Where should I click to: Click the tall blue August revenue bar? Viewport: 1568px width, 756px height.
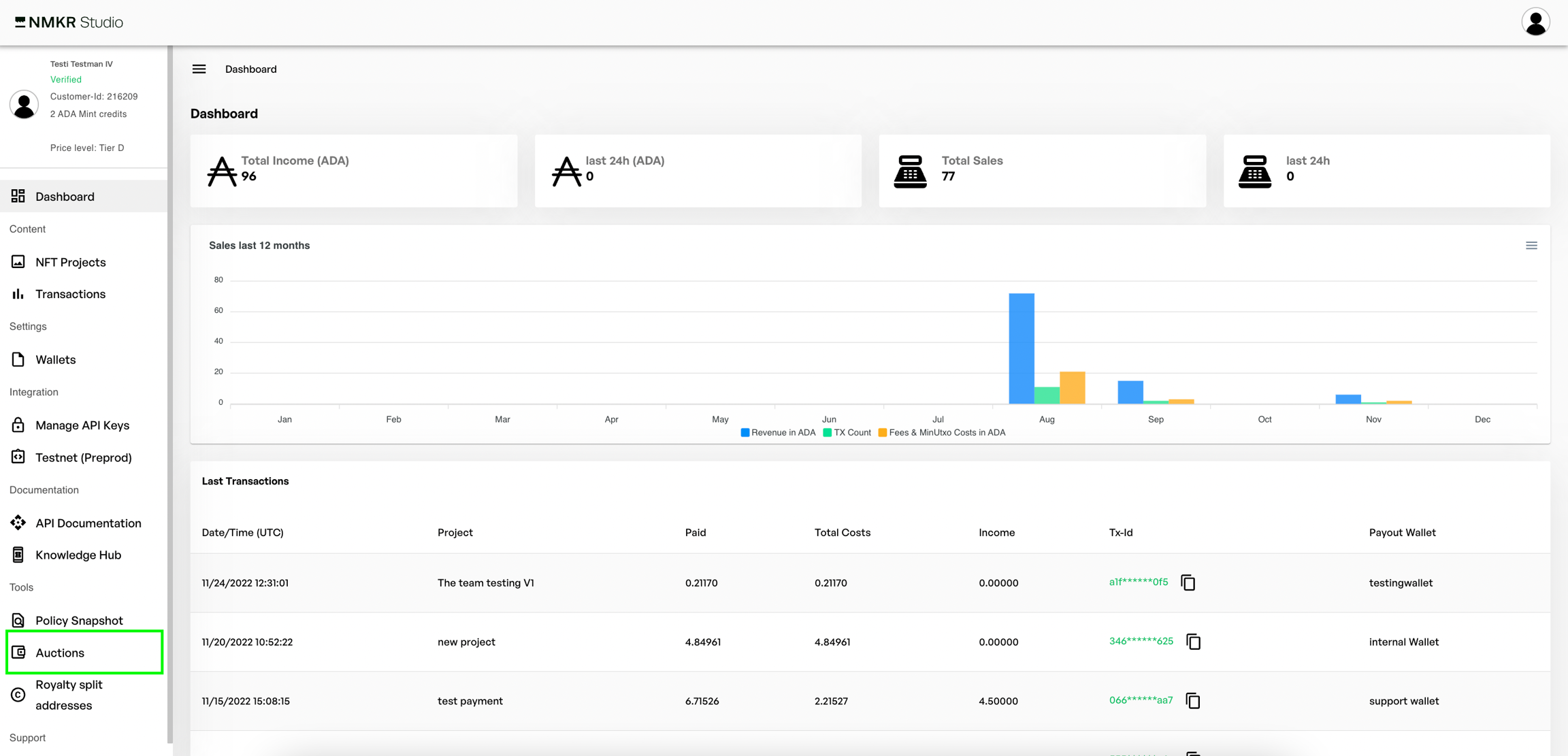pyautogui.click(x=1021, y=348)
